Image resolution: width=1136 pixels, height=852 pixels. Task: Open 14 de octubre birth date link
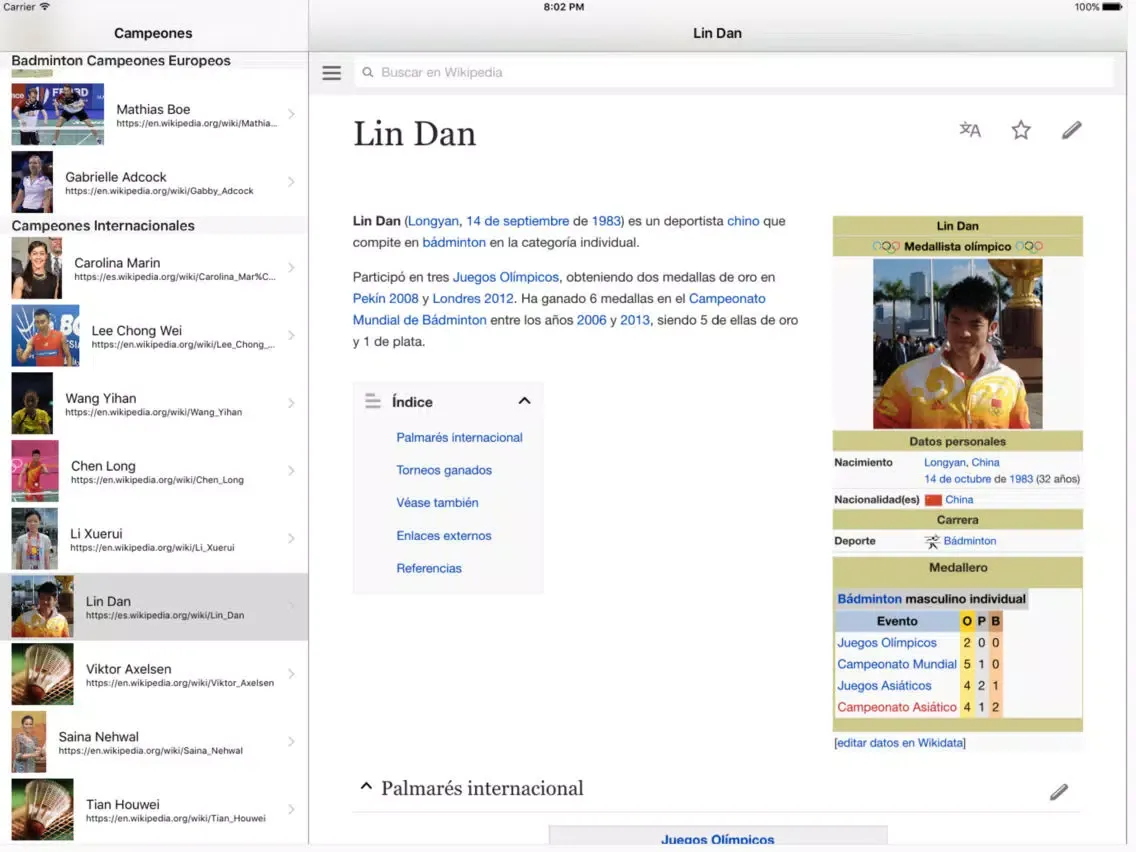[x=957, y=480]
